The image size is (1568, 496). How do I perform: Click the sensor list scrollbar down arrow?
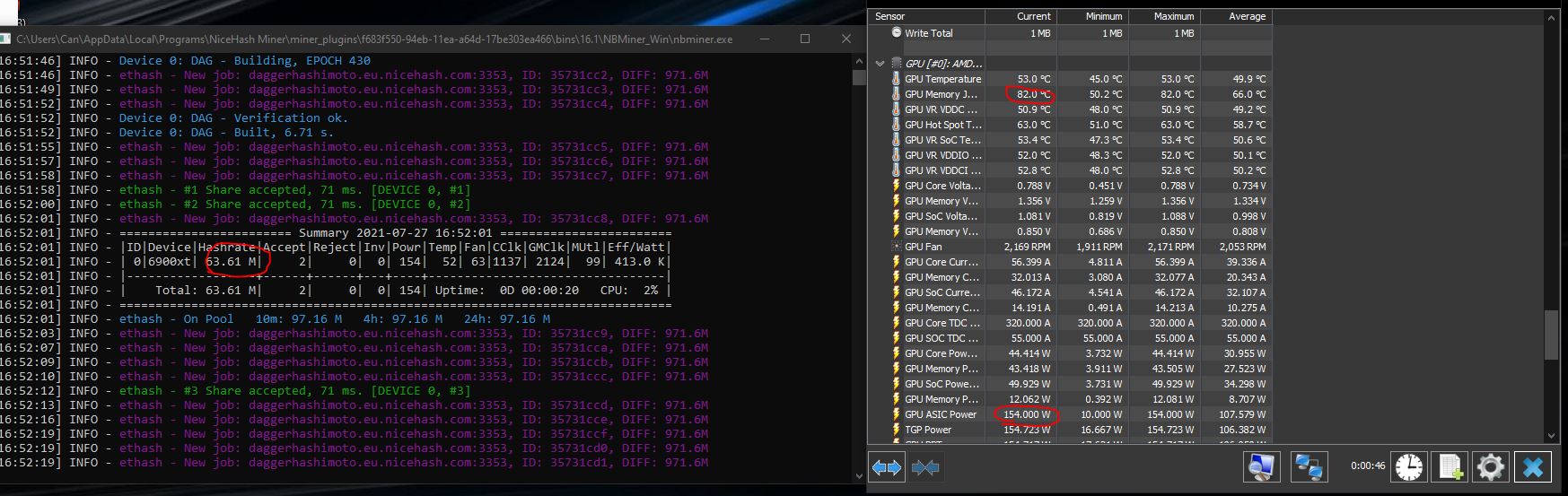[x=1553, y=435]
